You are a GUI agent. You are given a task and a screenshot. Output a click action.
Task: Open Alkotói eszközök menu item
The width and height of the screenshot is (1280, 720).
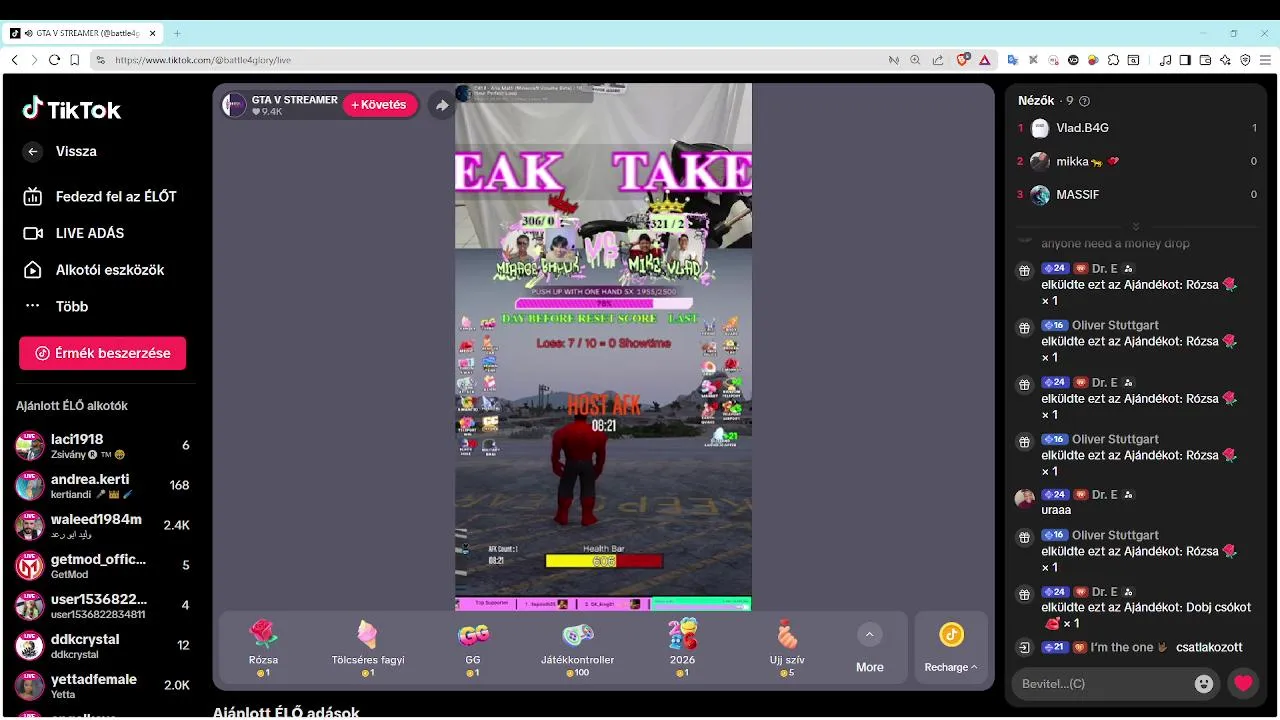[94, 270]
